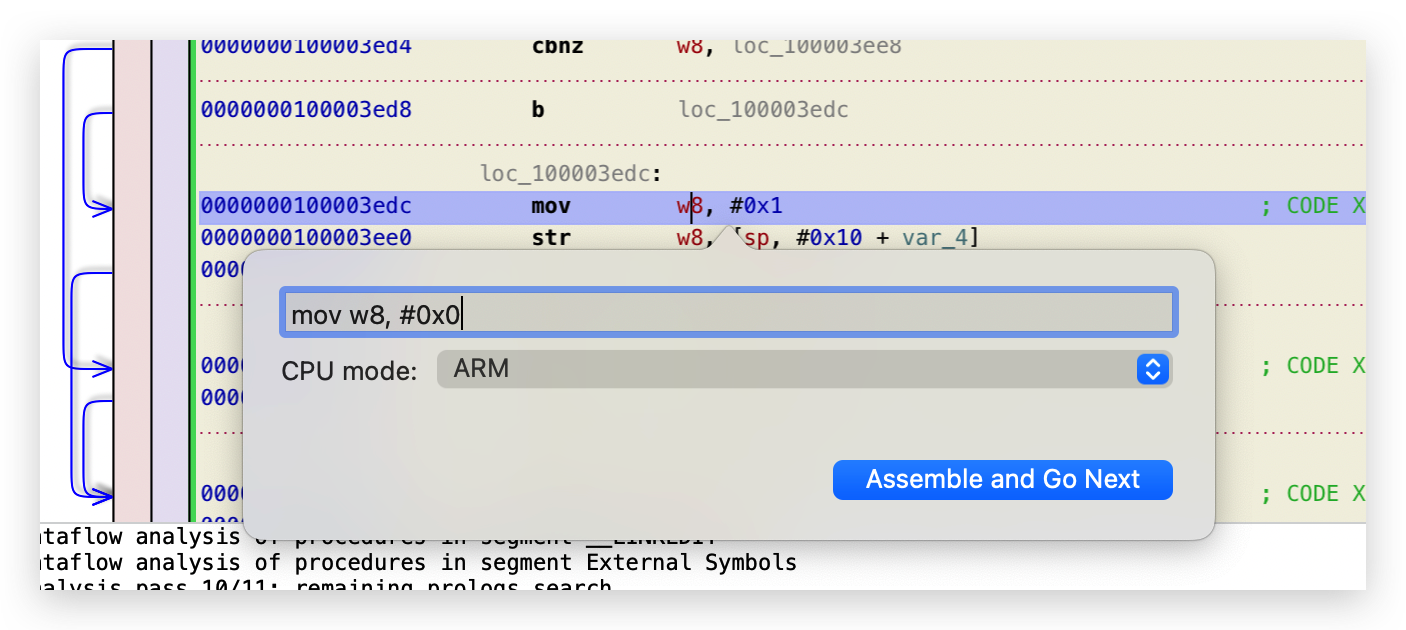Screen dimensions: 1406x630
Task: Click the b branch mnemonic
Action: pyautogui.click(x=538, y=109)
